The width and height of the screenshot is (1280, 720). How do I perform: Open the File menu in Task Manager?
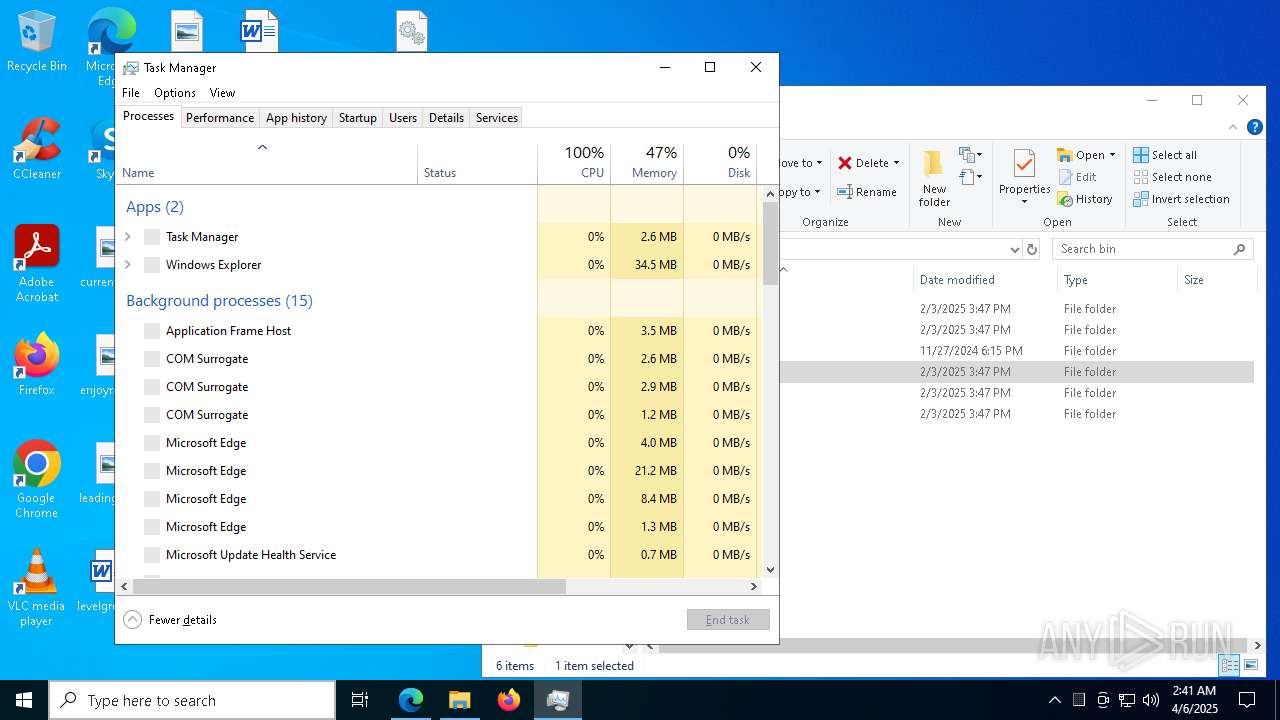click(131, 92)
